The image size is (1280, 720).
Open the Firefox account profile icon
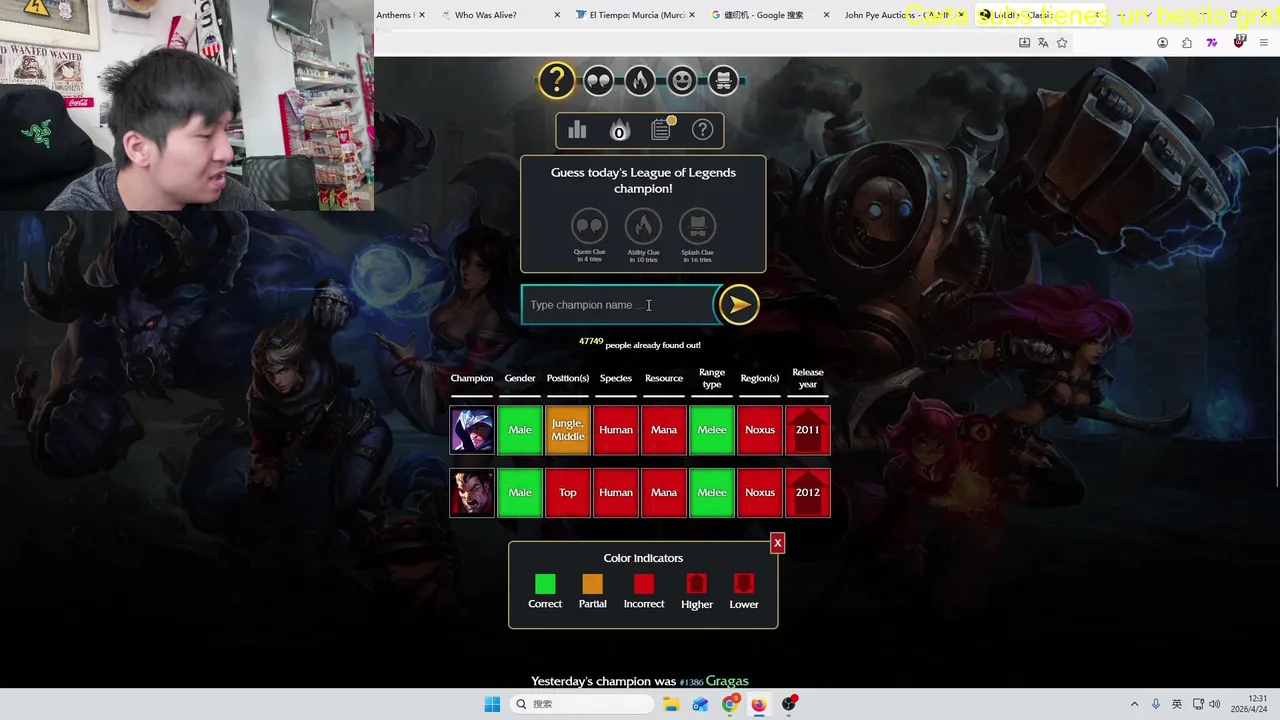pyautogui.click(x=1162, y=43)
